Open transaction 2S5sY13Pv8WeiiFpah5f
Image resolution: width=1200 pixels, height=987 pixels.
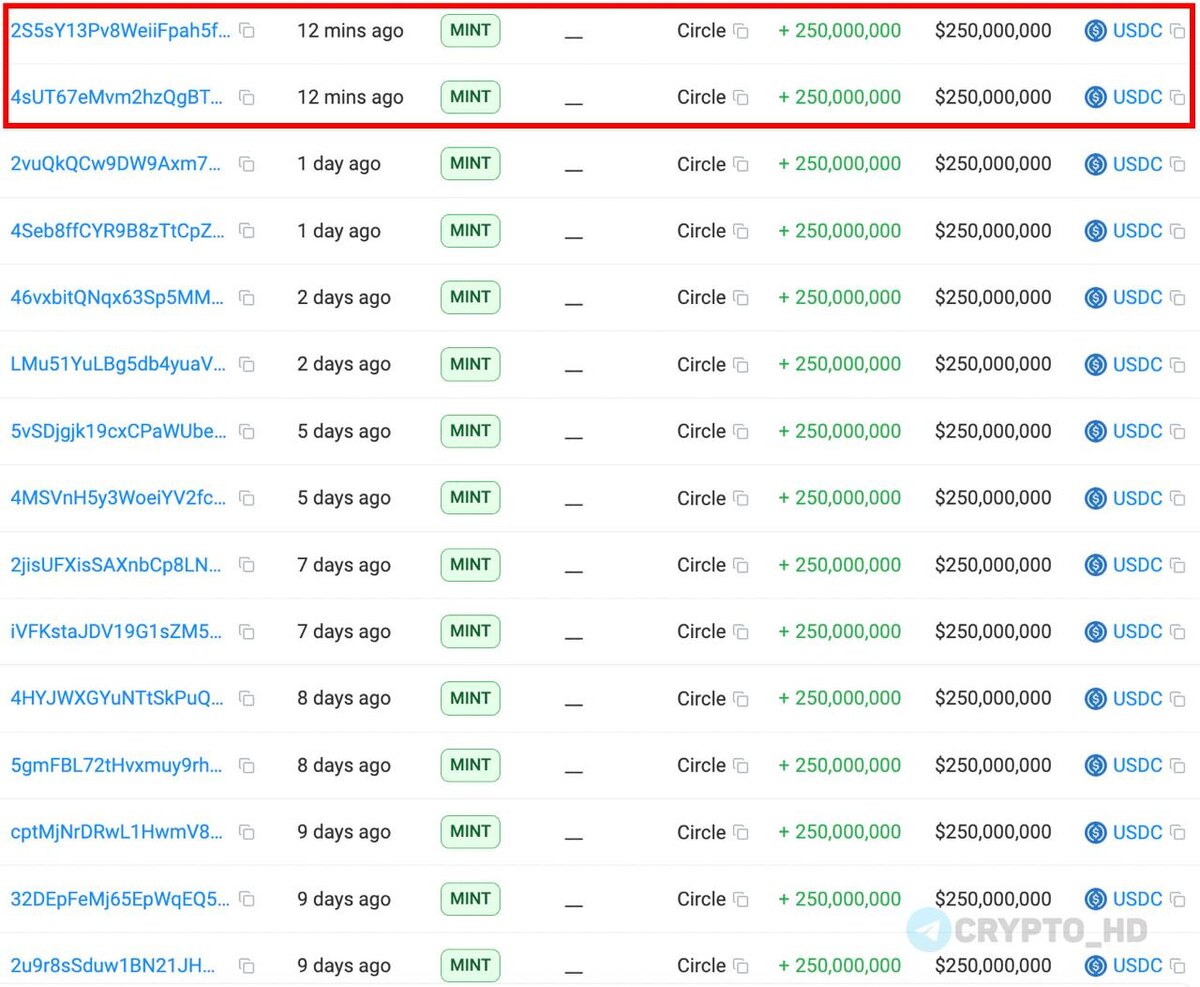pos(120,31)
